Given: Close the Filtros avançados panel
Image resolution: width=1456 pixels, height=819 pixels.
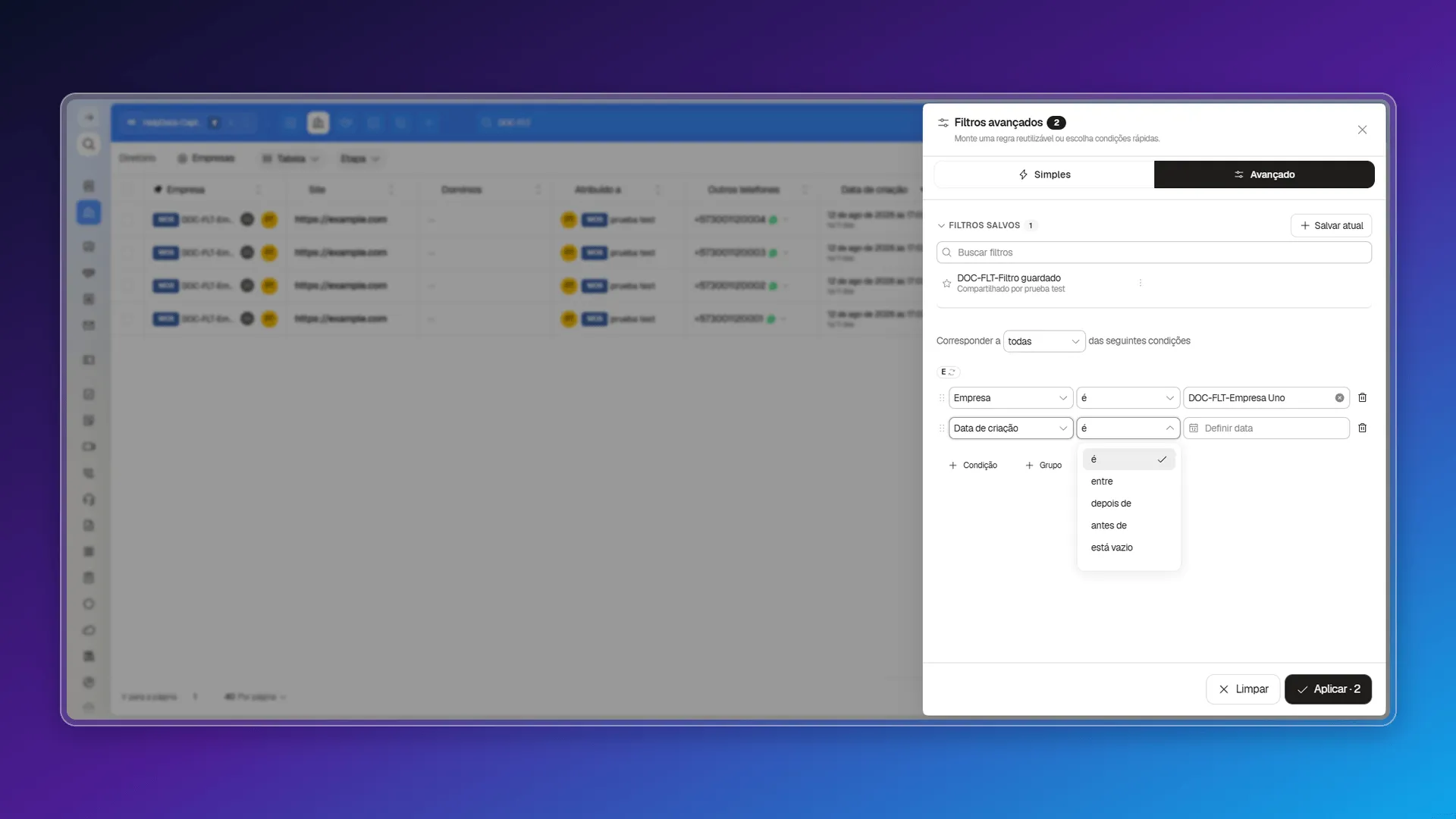Looking at the screenshot, I should tap(1362, 130).
